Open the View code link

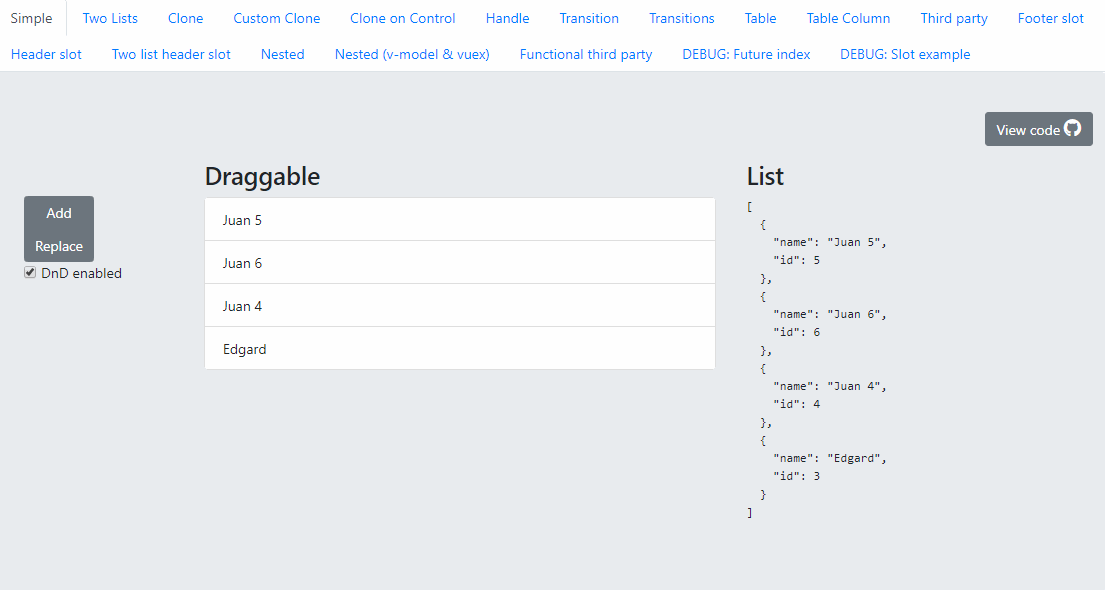(x=1030, y=129)
